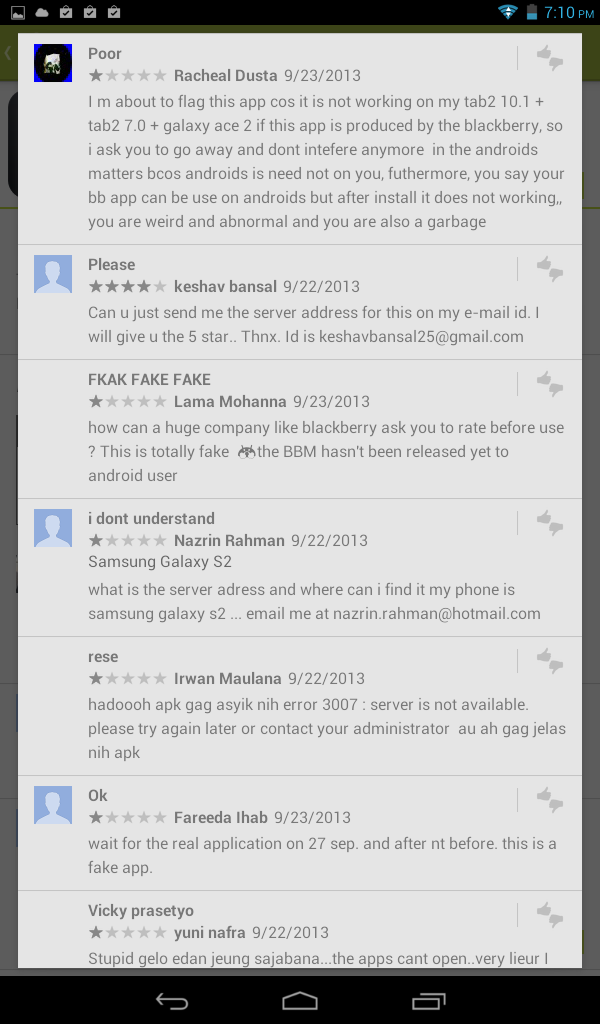
Task: Open Racheal Dusta's profile picture
Action: coord(53,63)
